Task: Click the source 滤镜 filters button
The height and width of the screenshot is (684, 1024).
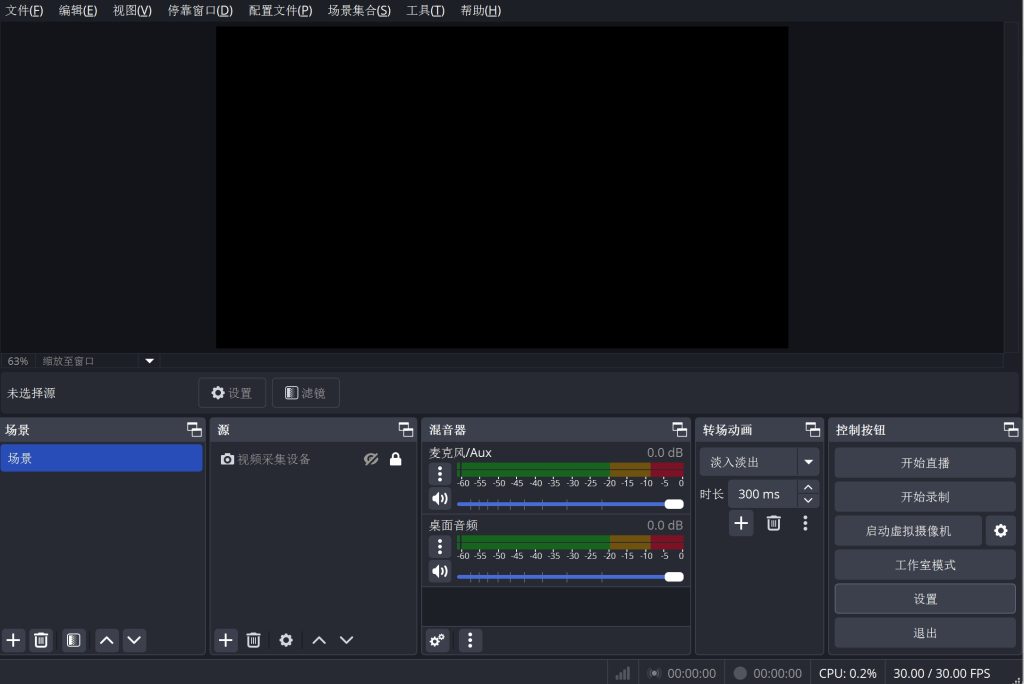Action: pos(306,393)
